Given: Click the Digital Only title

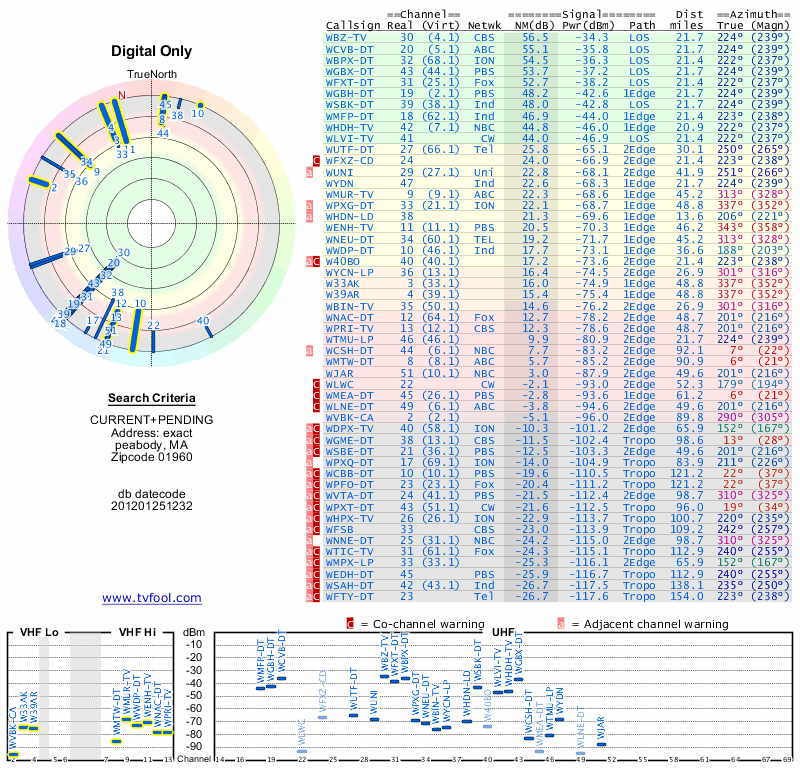Looking at the screenshot, I should [152, 51].
